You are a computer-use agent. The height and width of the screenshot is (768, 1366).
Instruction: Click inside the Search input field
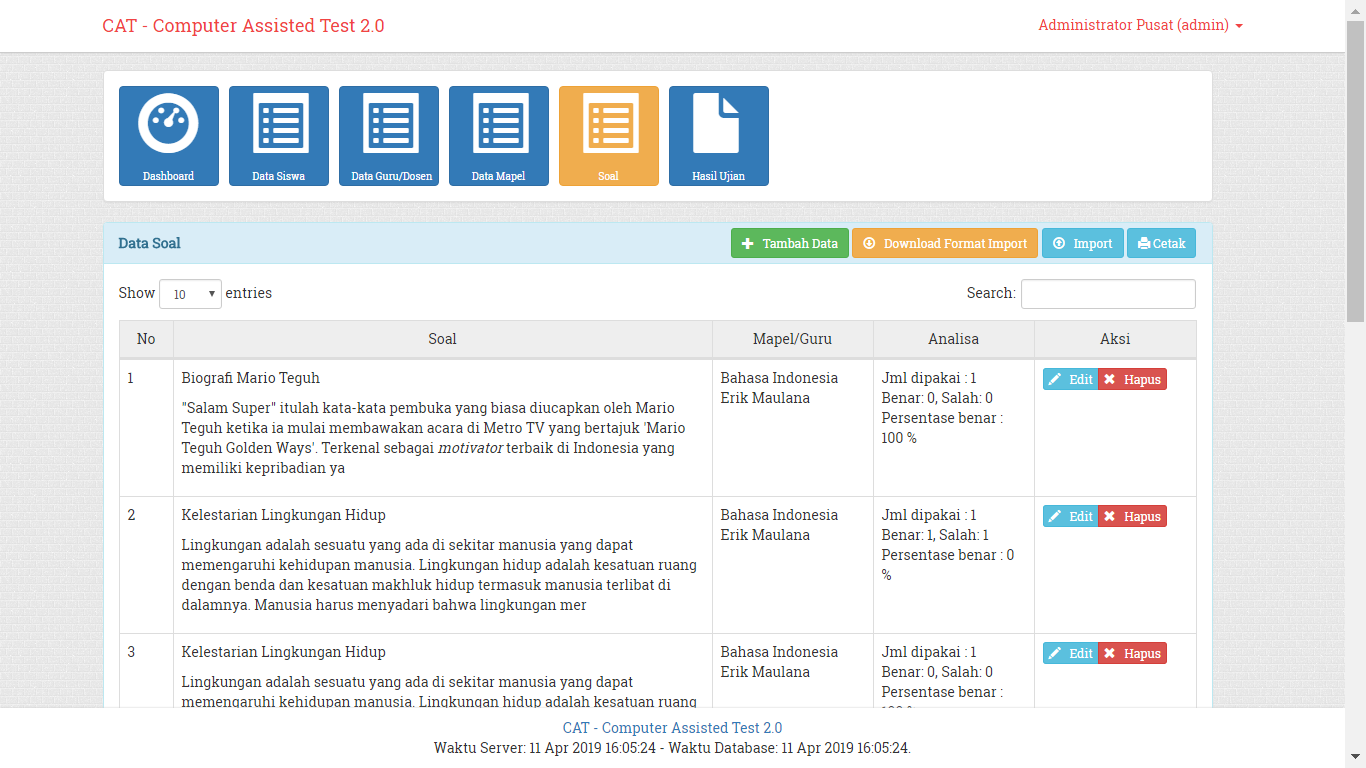pyautogui.click(x=1107, y=294)
